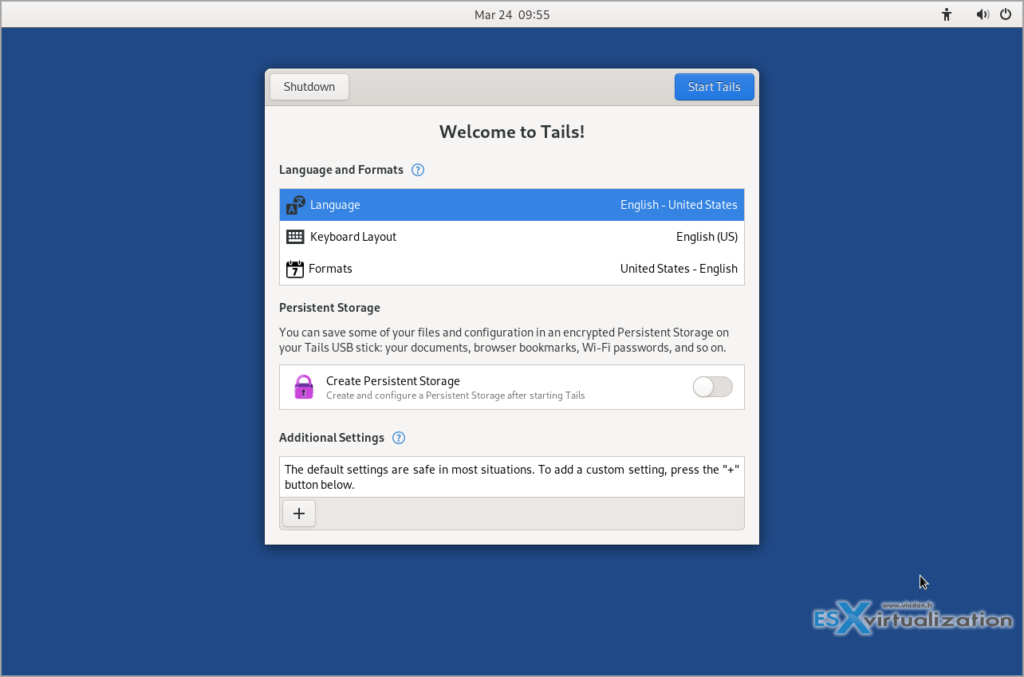The image size is (1024, 677).
Task: Click the Language globe icon
Action: [x=295, y=204]
